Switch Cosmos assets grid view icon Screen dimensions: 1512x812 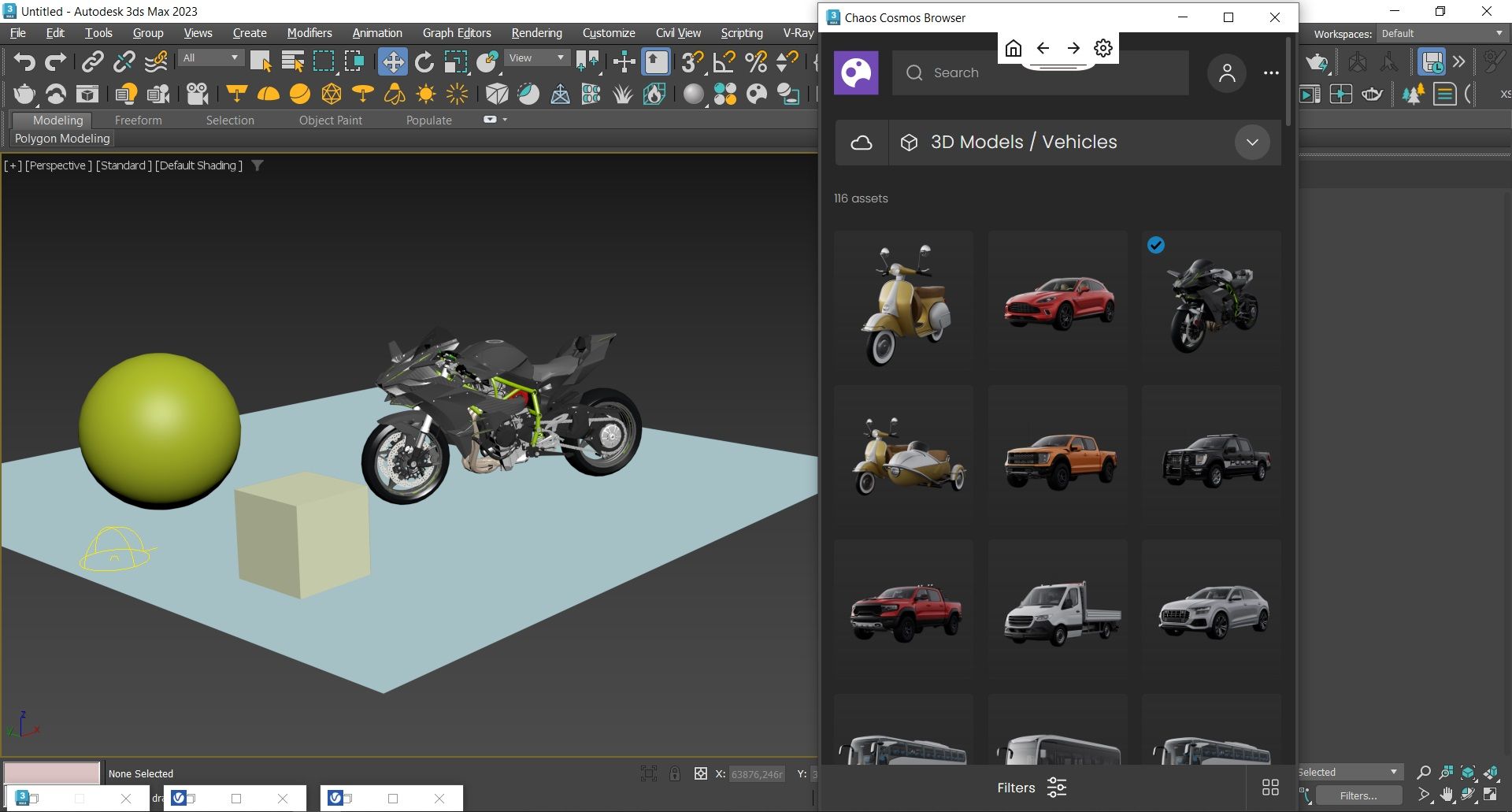(1270, 788)
